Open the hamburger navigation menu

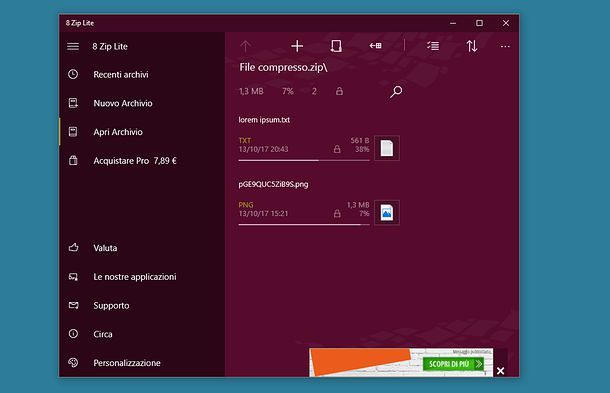[x=73, y=47]
